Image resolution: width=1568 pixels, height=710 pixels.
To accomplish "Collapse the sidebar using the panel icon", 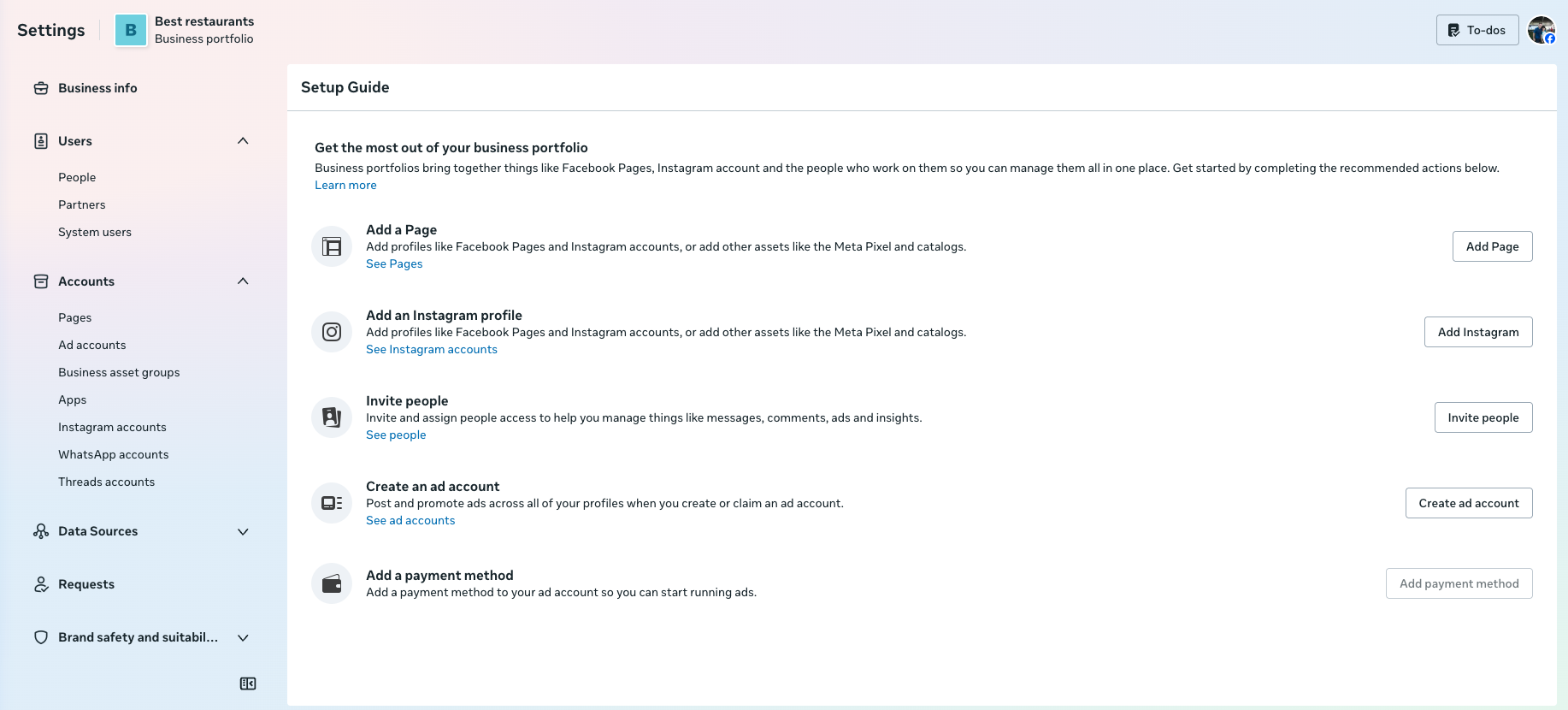I will click(248, 683).
